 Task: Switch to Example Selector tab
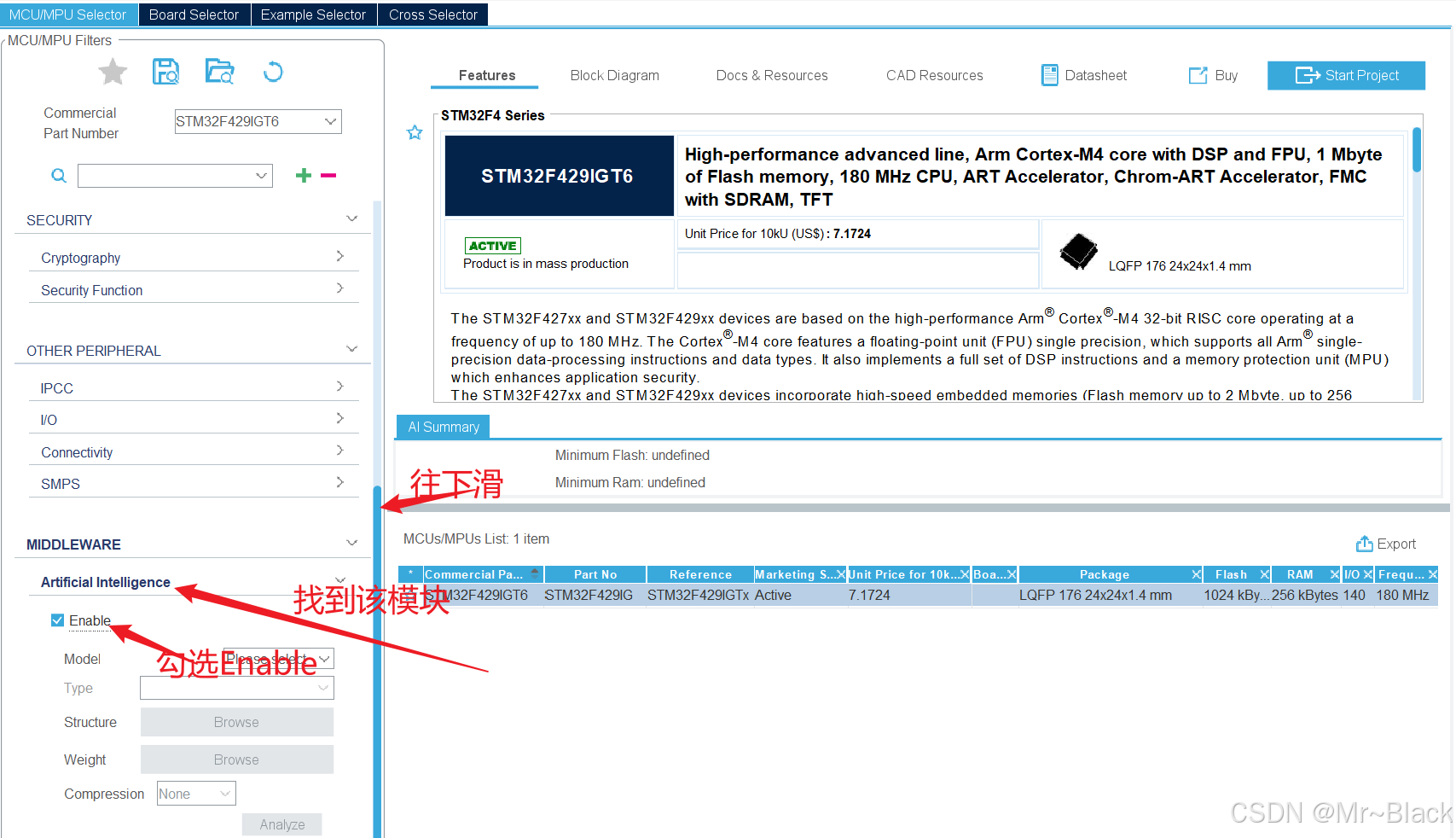pyautogui.click(x=313, y=15)
